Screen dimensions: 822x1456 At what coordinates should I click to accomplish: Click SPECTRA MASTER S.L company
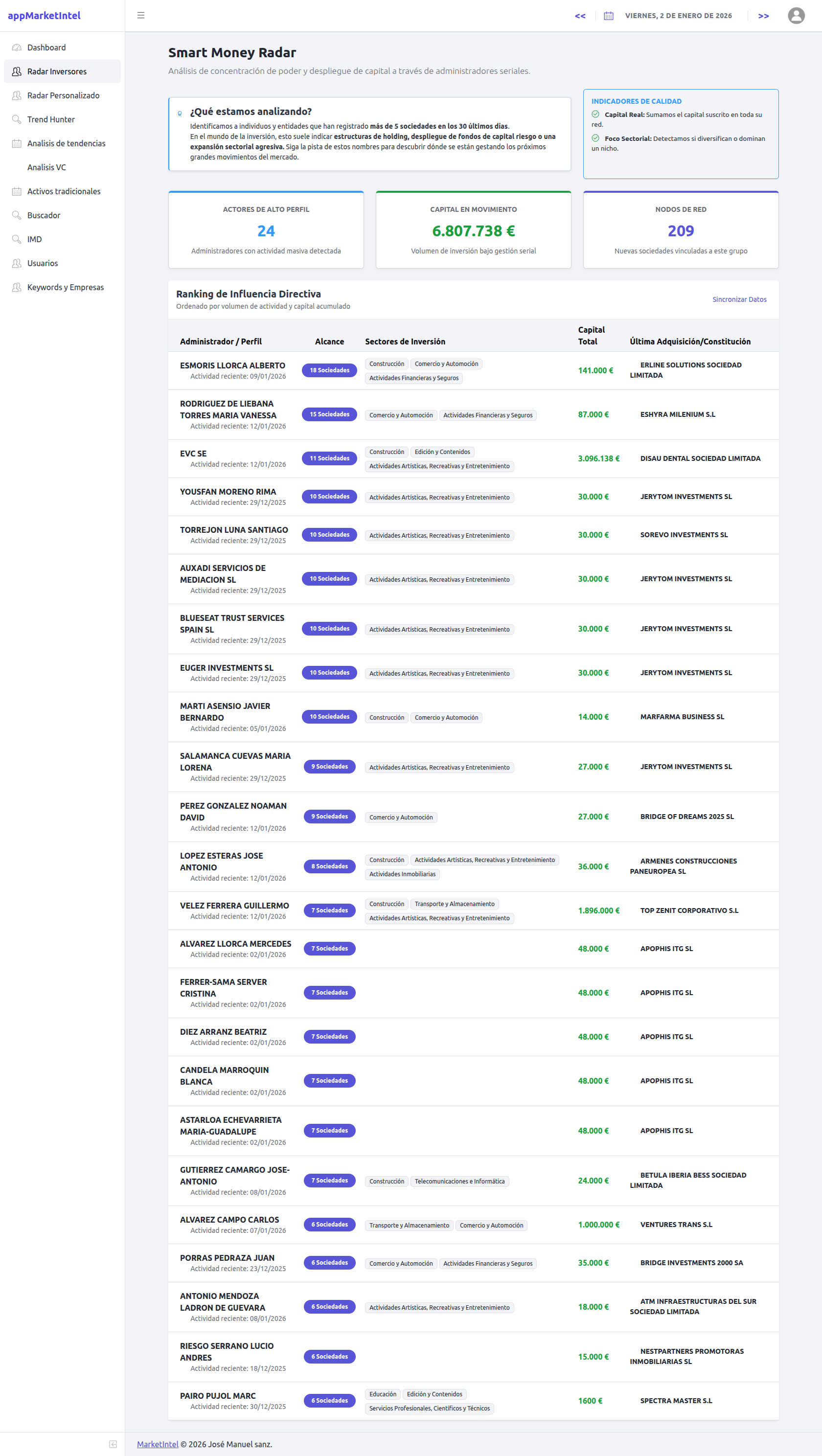point(676,1401)
